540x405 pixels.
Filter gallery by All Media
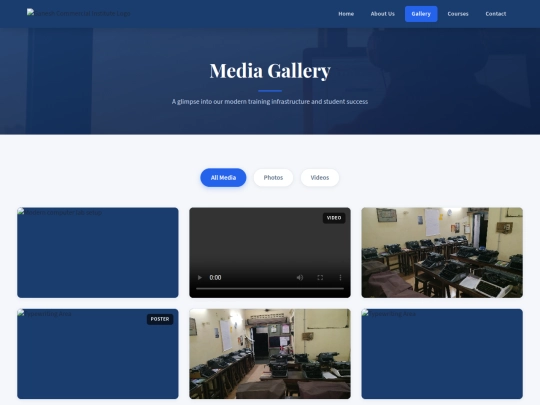click(223, 178)
